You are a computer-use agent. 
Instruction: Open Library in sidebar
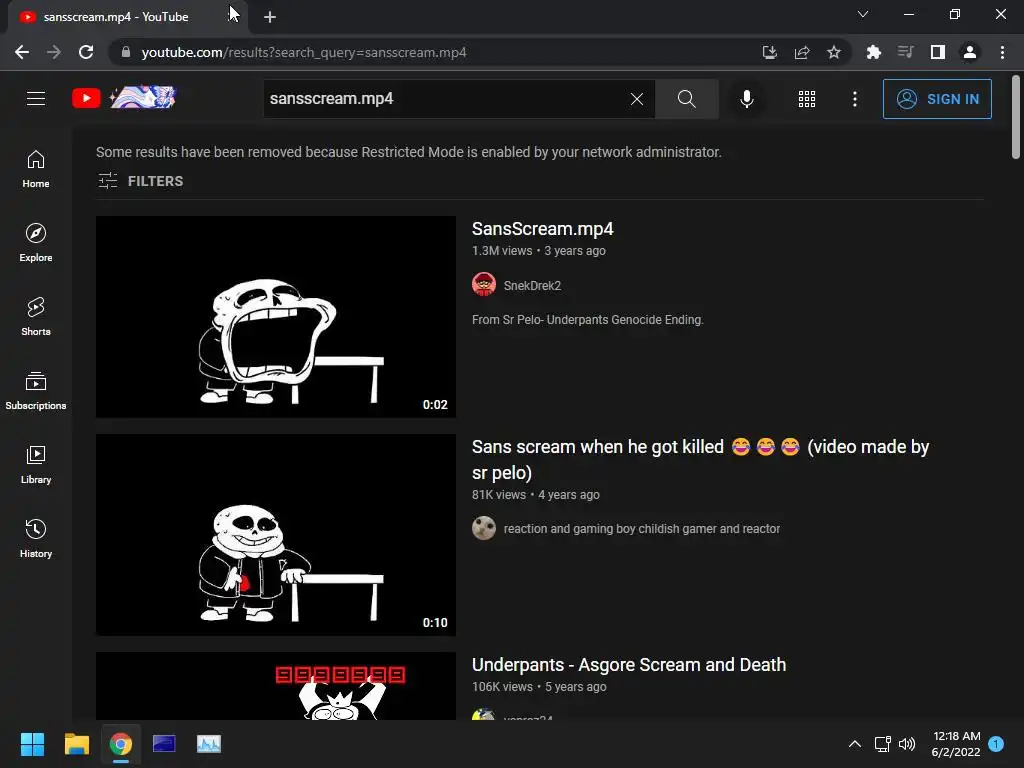tap(36, 464)
